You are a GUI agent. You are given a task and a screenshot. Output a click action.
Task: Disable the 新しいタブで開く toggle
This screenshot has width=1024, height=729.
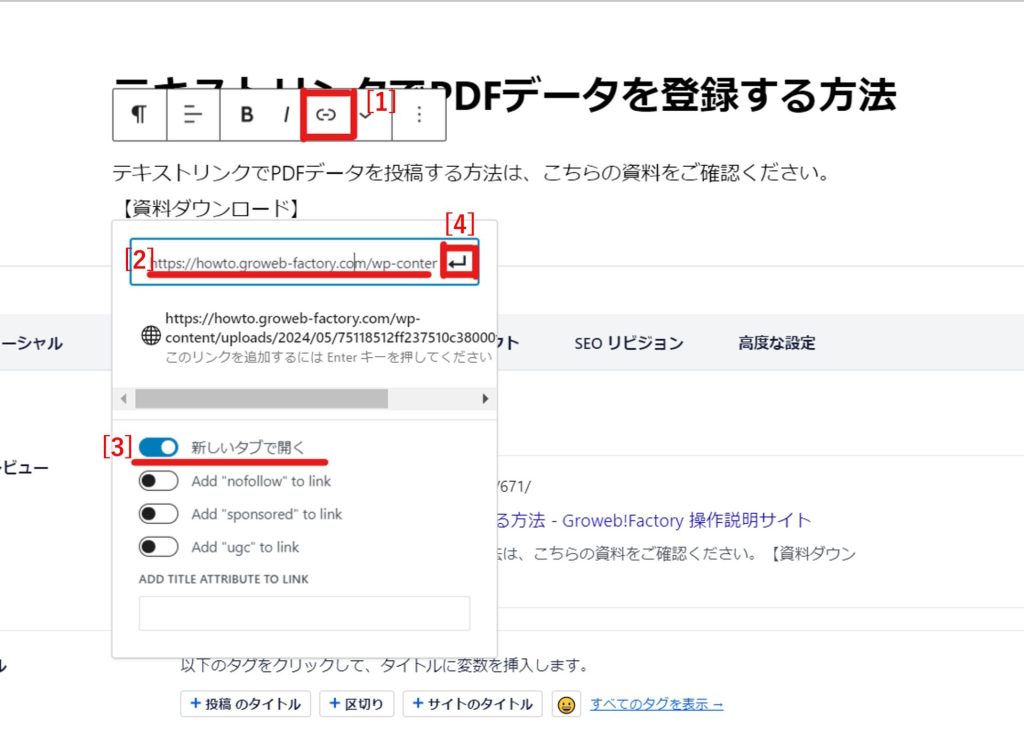pos(159,448)
